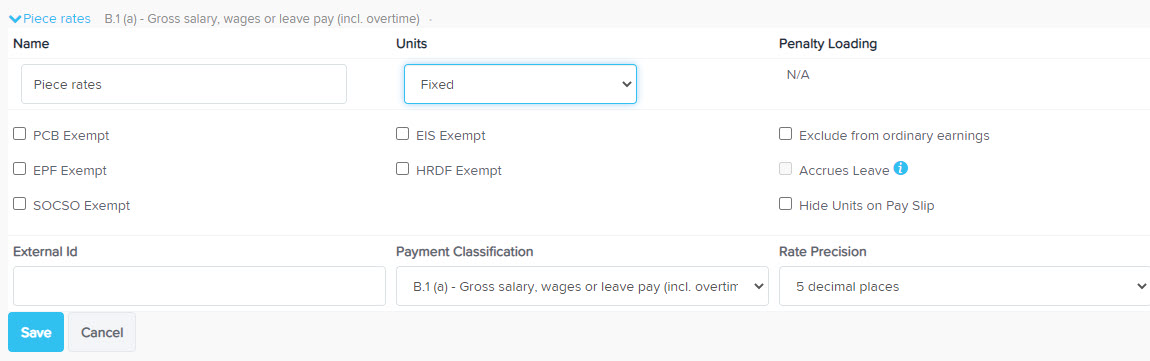Click the Hide Units on Pay Slip label
1150x361 pixels.
[866, 206]
